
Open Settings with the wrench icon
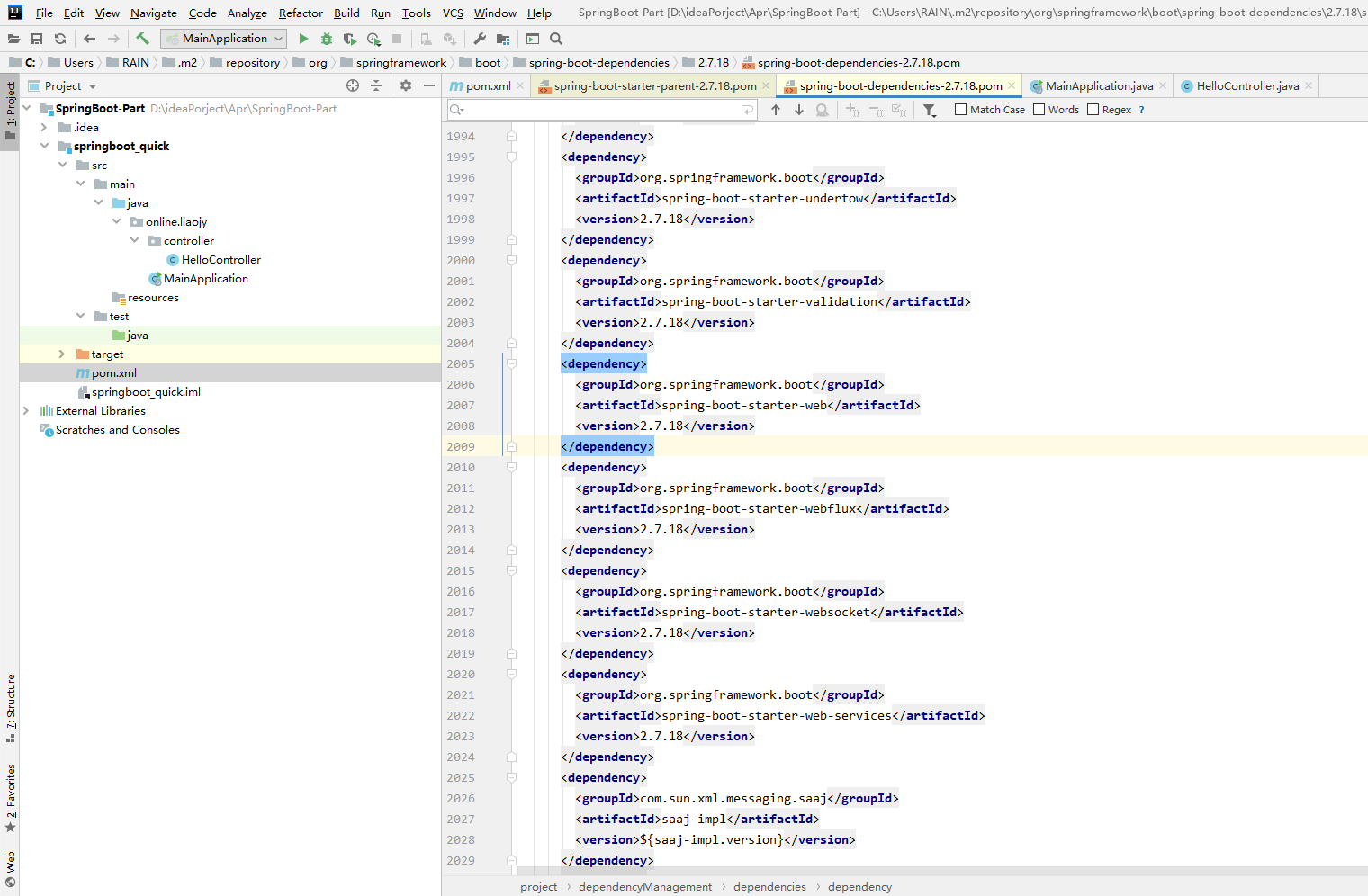pos(480,39)
